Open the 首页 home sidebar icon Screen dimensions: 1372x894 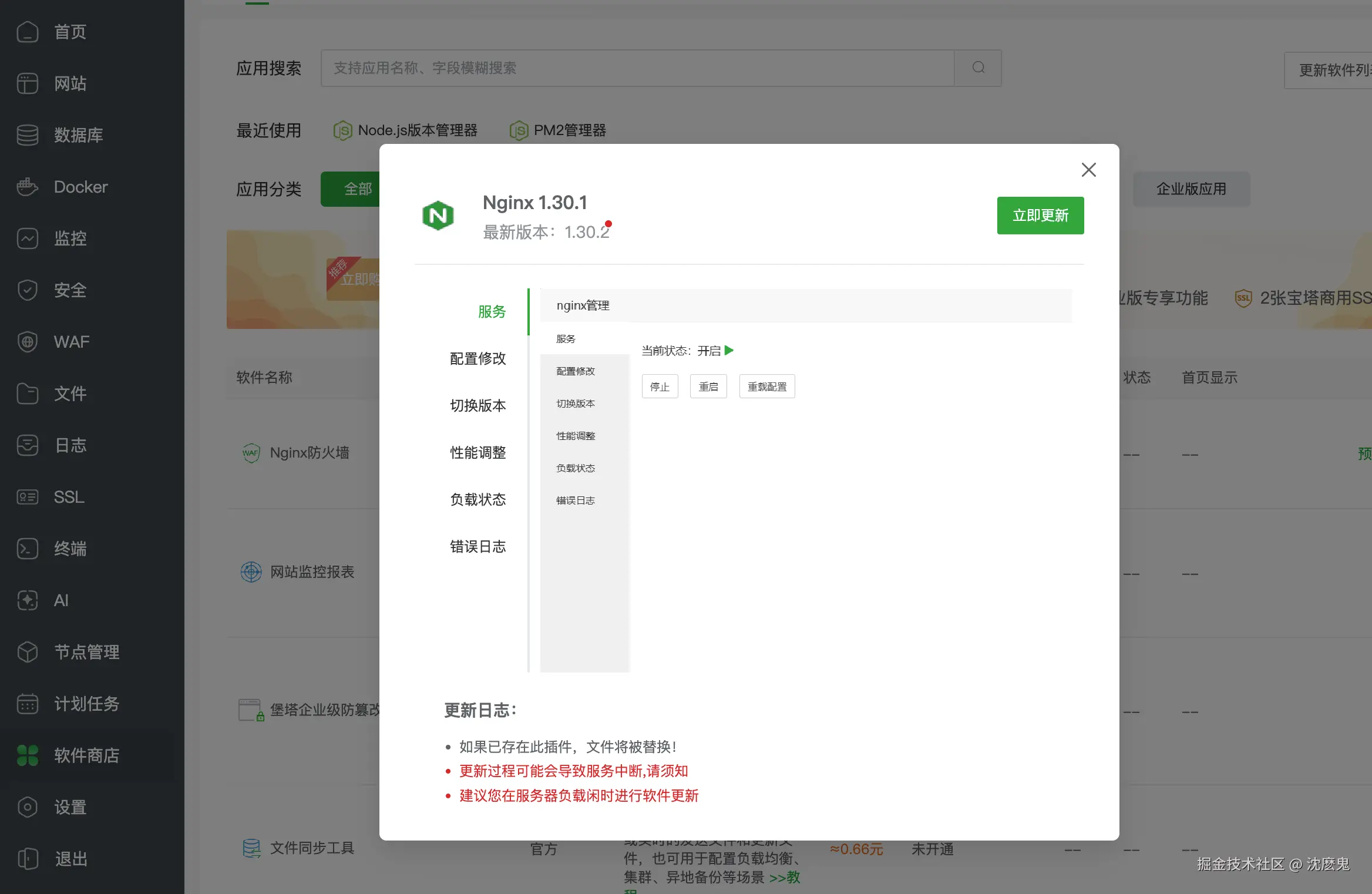tap(28, 32)
